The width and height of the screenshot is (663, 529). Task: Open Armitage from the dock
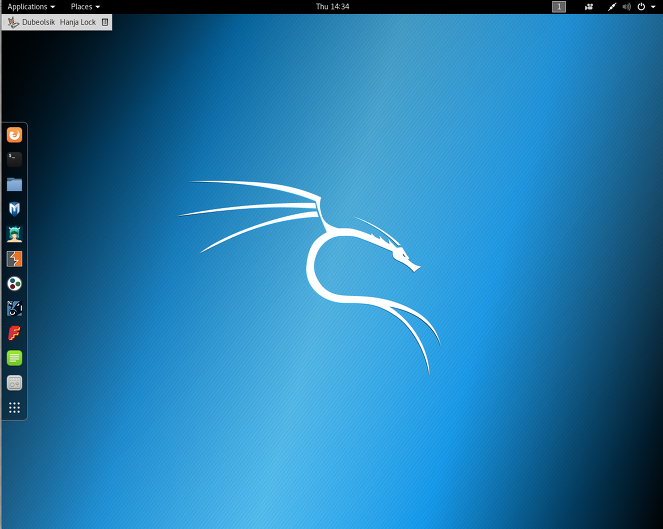tap(14, 234)
